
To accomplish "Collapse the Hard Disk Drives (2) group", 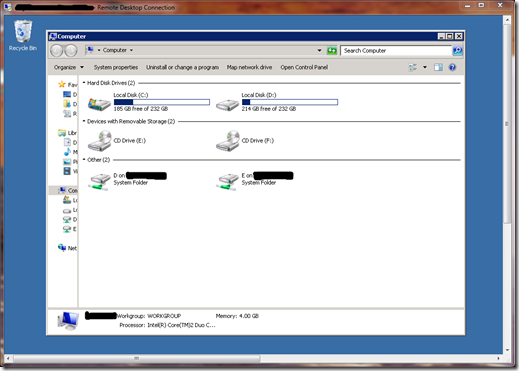I will point(84,82).
